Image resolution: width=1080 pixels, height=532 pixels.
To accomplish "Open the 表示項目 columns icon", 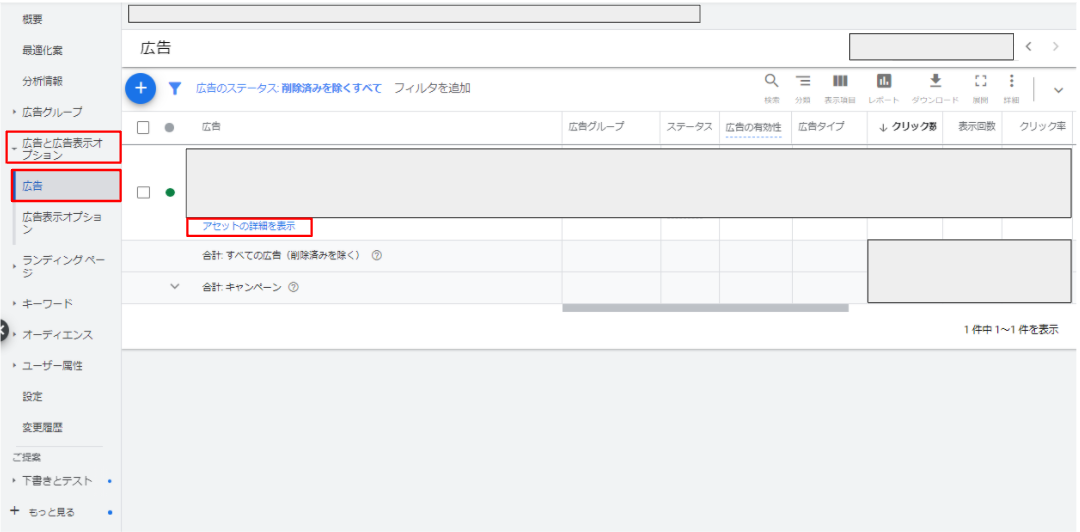I will click(840, 84).
